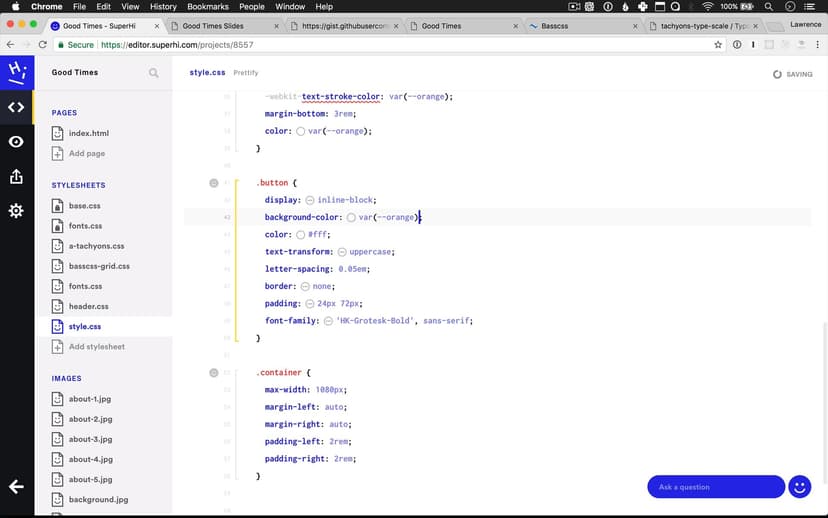Collapse the .container rule fold marker
Viewport: 828px width, 518px height.
213,372
